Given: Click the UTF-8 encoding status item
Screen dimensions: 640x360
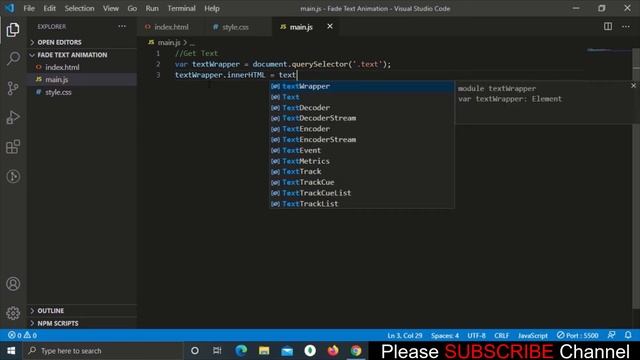Looking at the screenshot, I should 476,336.
